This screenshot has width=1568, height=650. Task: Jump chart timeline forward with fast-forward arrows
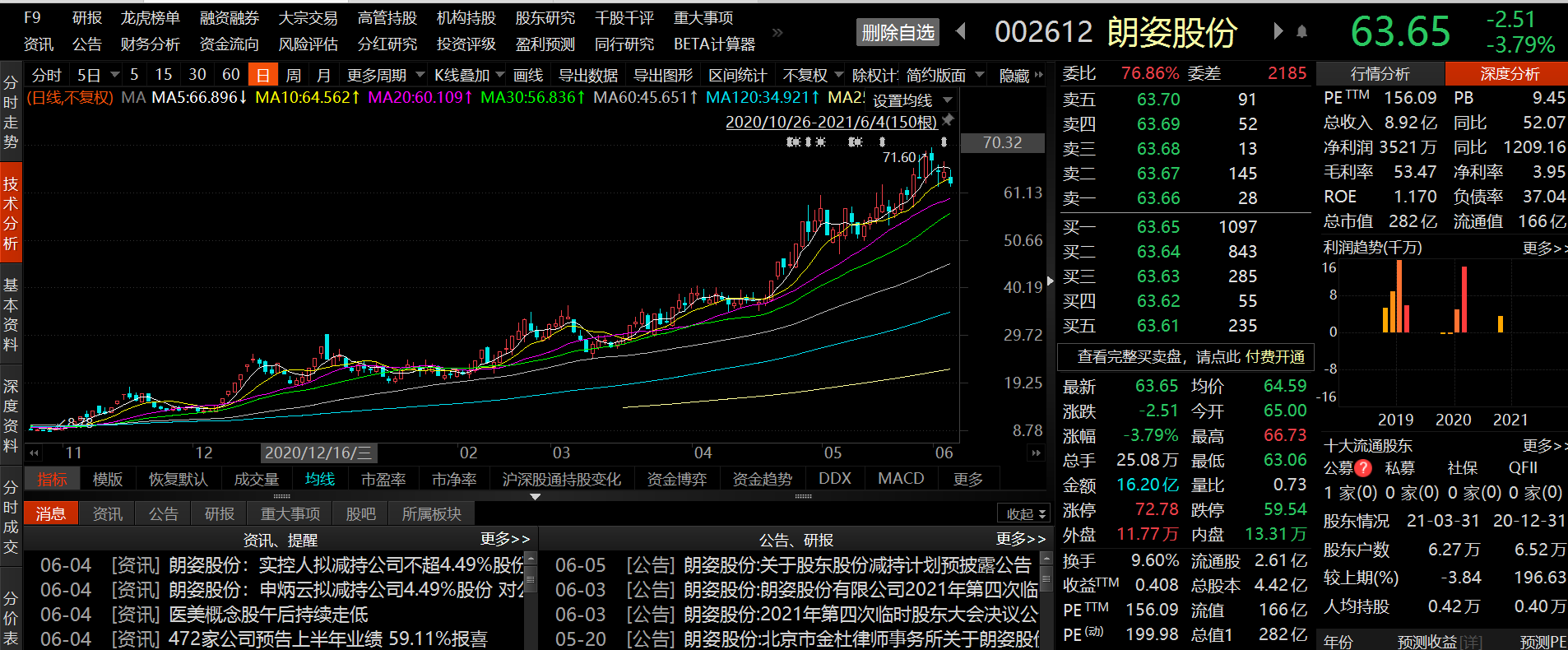tap(1036, 453)
